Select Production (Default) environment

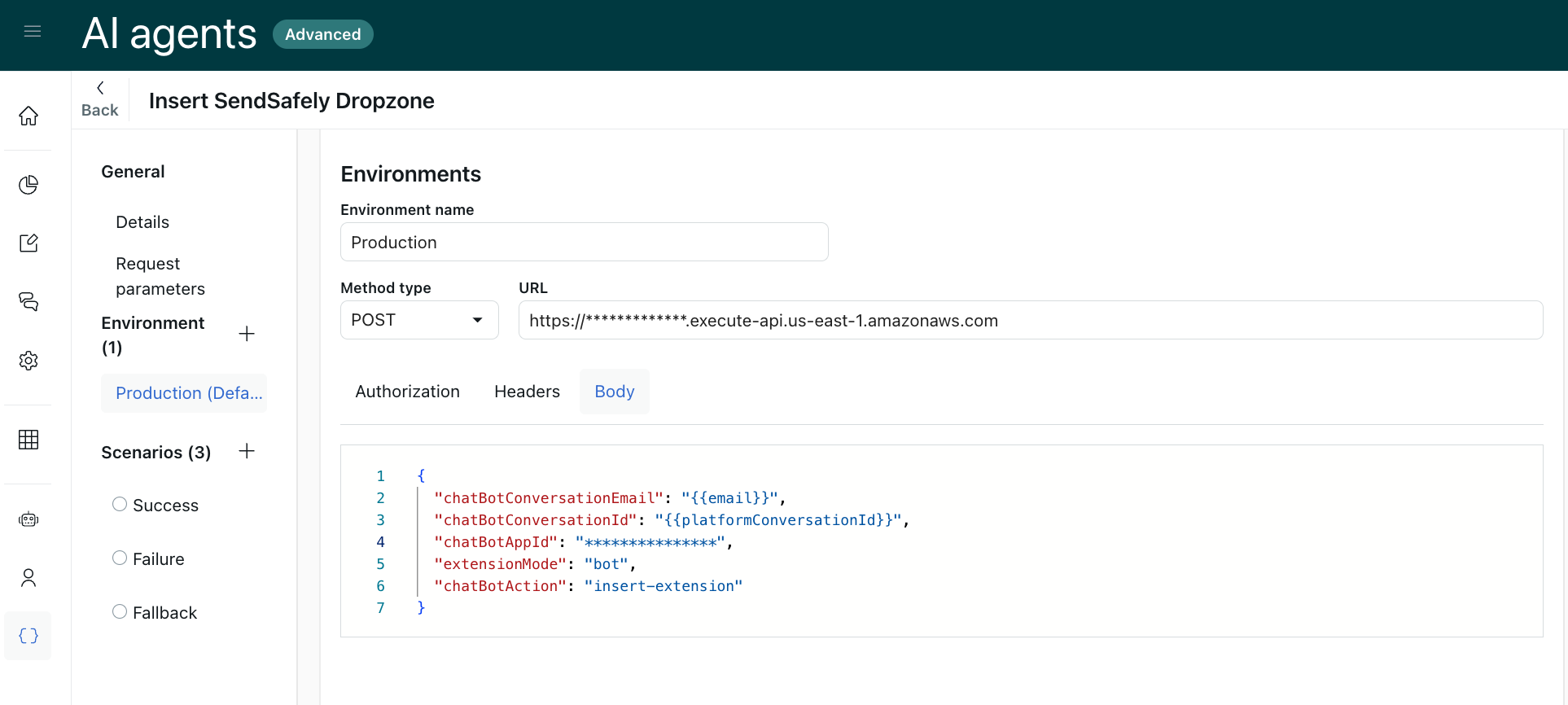(184, 393)
